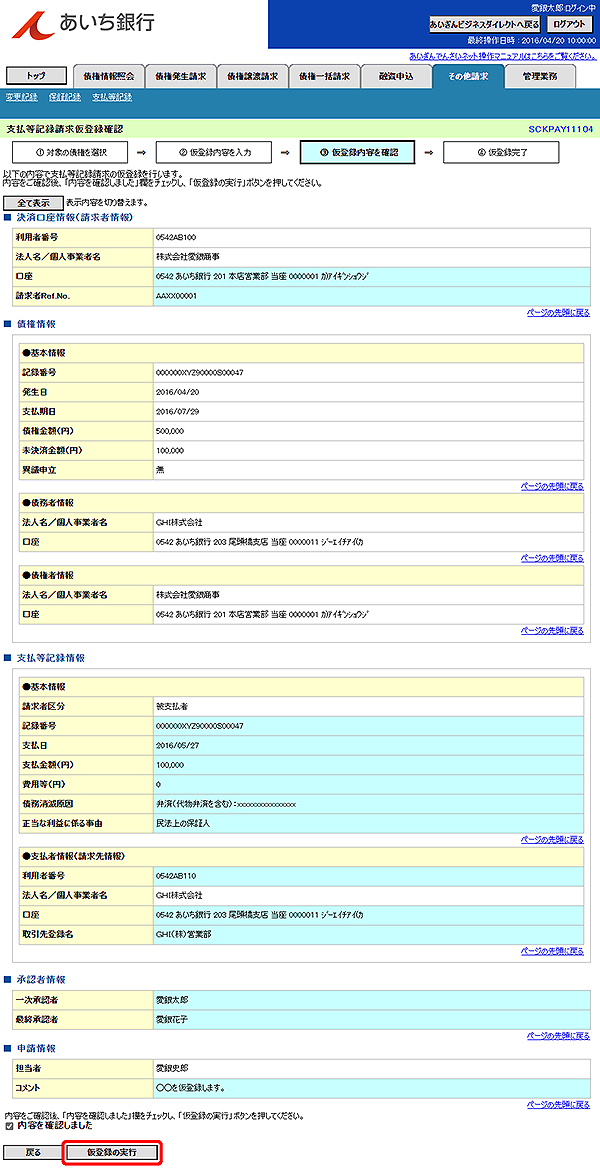Return to top below 承認者情報 table

558,1035
